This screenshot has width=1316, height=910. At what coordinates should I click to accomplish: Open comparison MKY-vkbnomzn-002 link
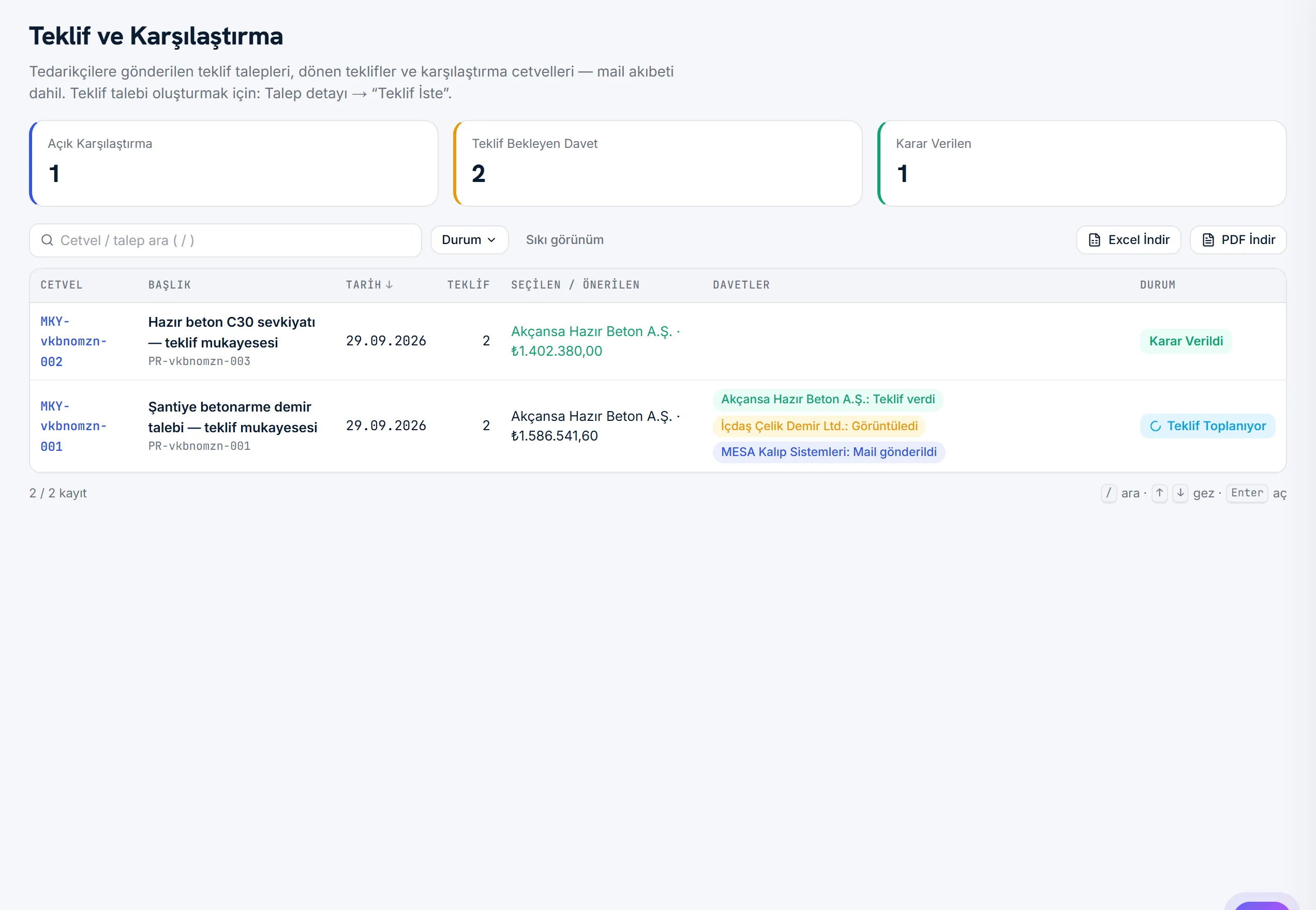tap(73, 341)
